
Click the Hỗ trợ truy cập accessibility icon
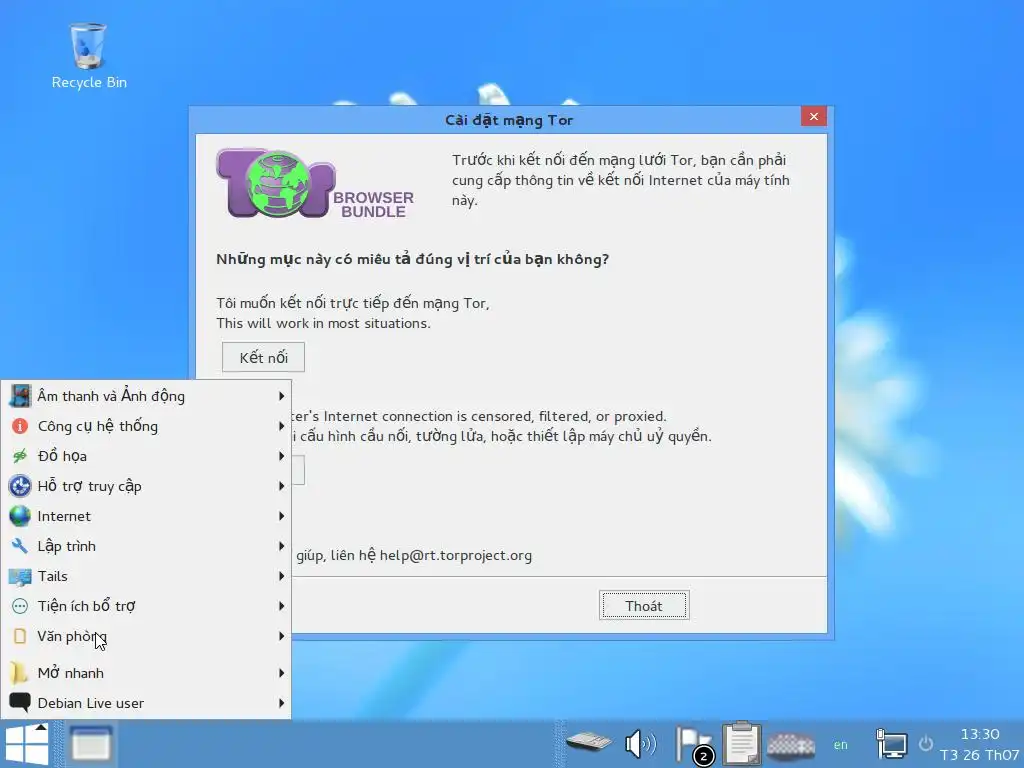tap(20, 486)
